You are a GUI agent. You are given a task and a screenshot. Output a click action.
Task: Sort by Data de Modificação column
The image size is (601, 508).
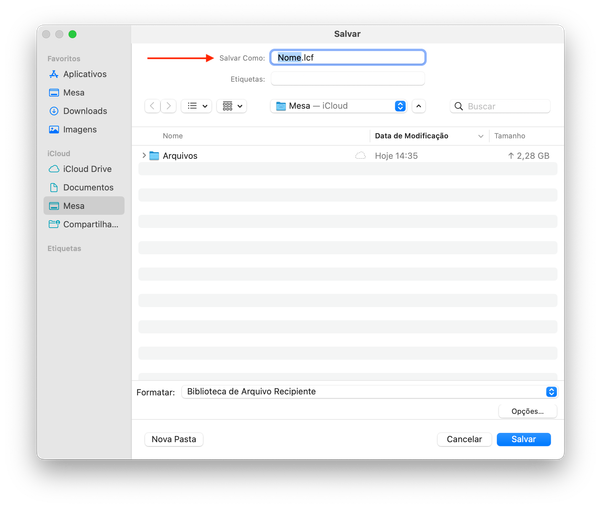pos(411,136)
